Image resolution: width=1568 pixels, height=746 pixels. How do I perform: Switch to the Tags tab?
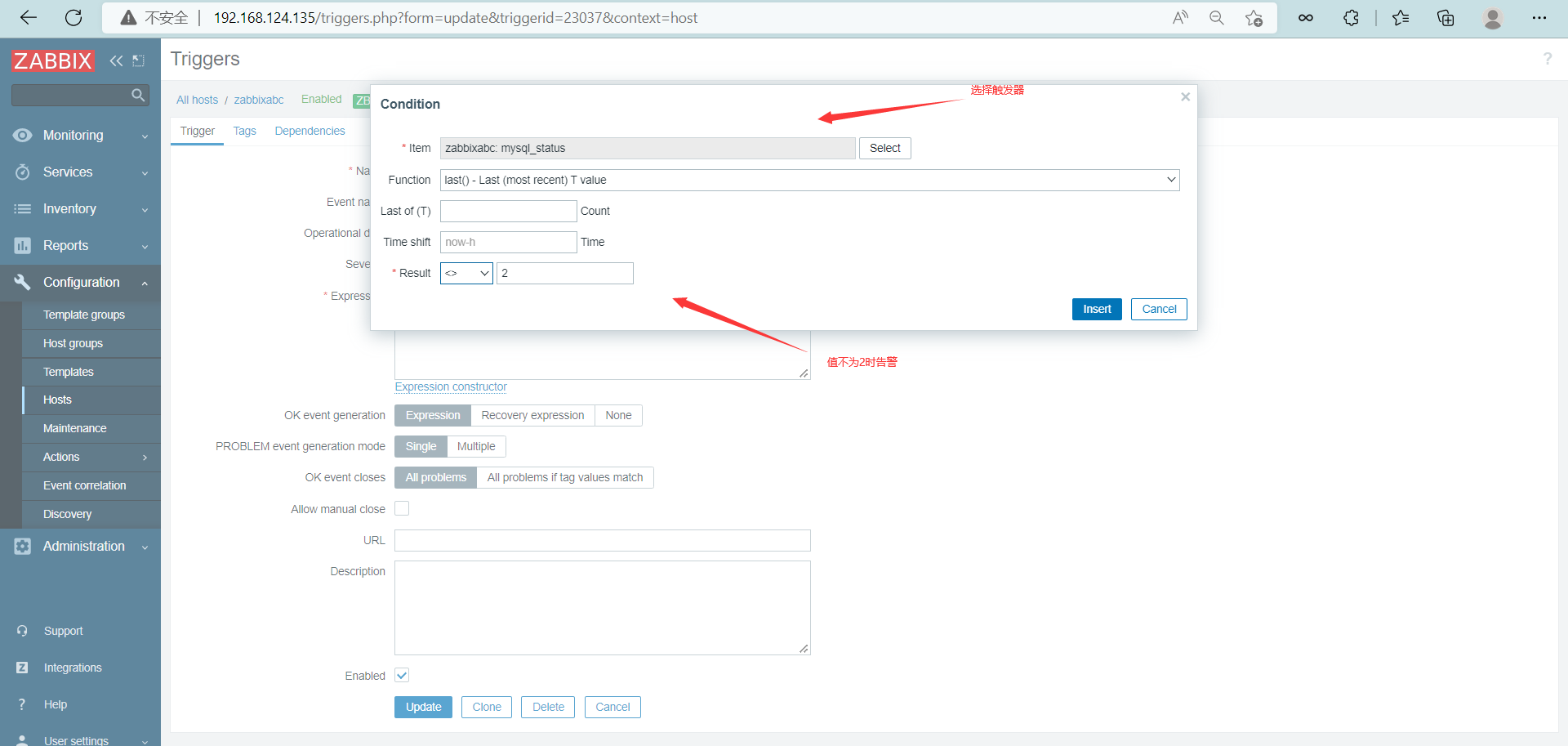pos(244,132)
